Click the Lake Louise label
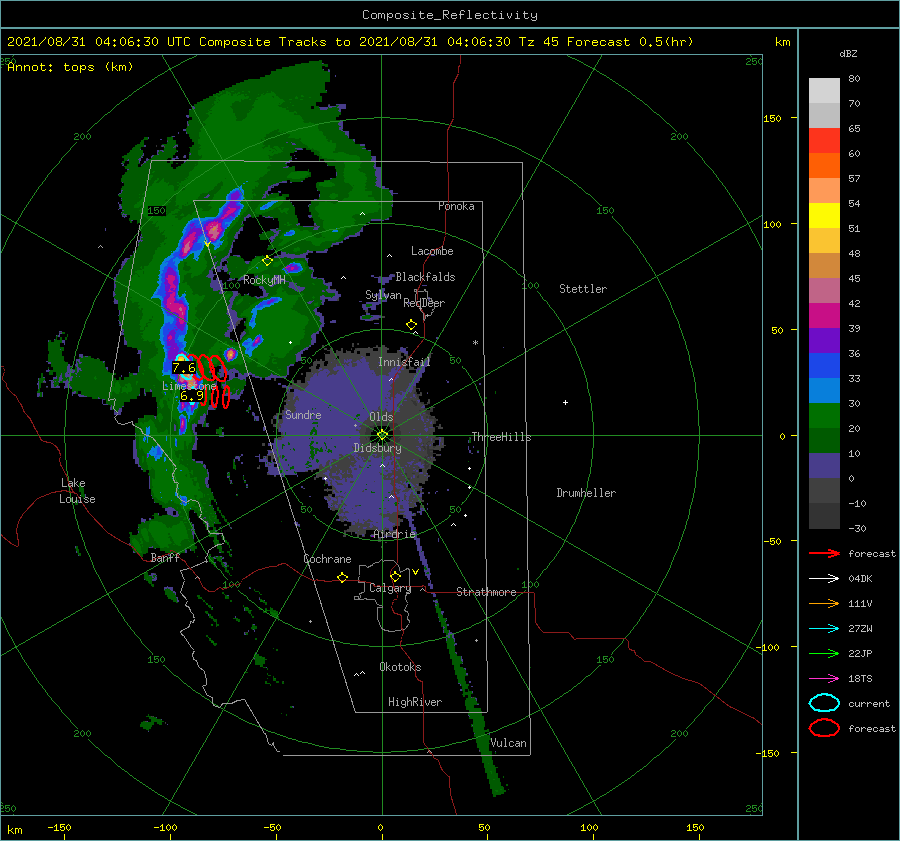Viewport: 900px width, 841px height. [x=77, y=491]
